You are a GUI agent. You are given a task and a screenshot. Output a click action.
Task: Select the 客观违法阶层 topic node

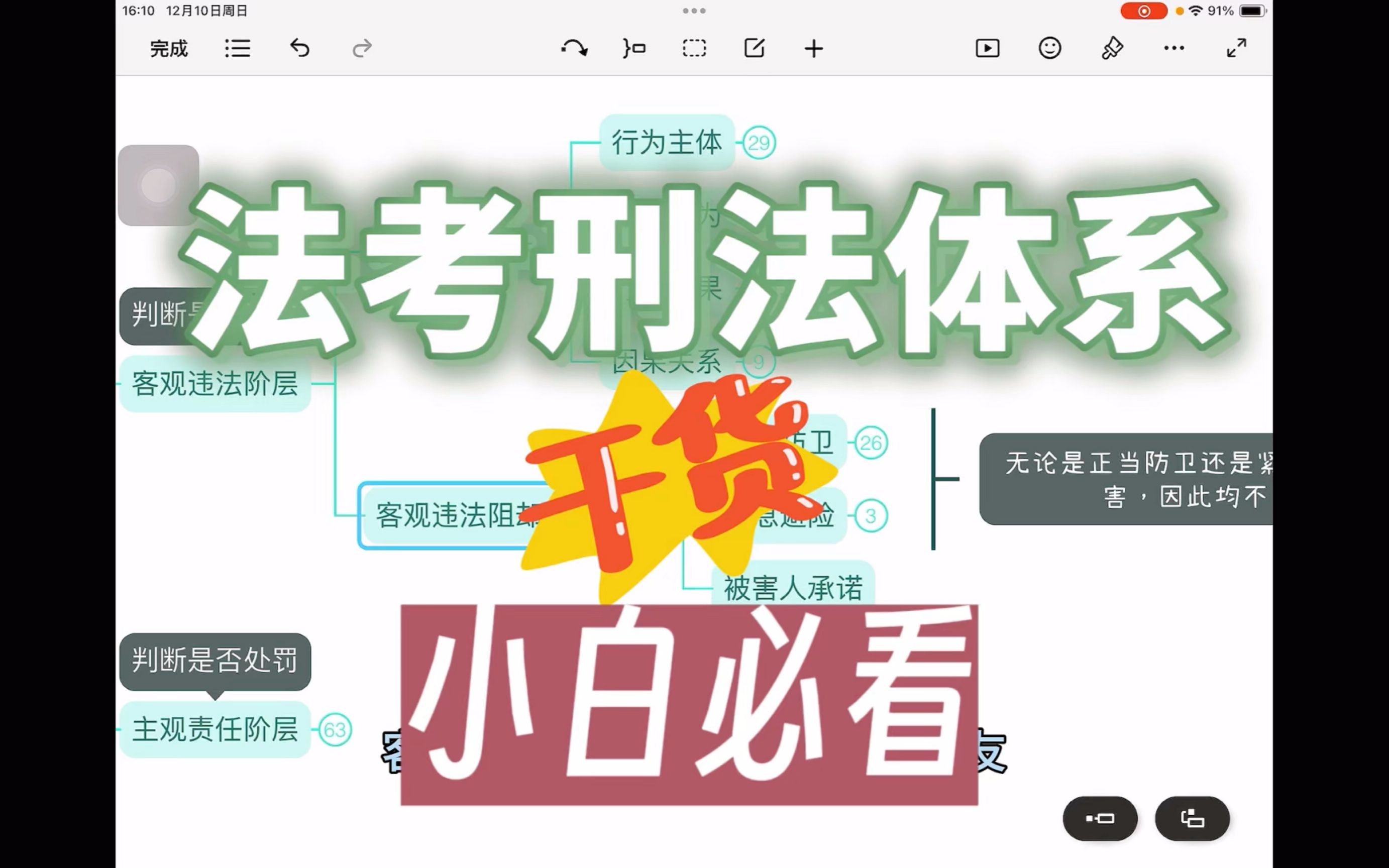coord(215,383)
